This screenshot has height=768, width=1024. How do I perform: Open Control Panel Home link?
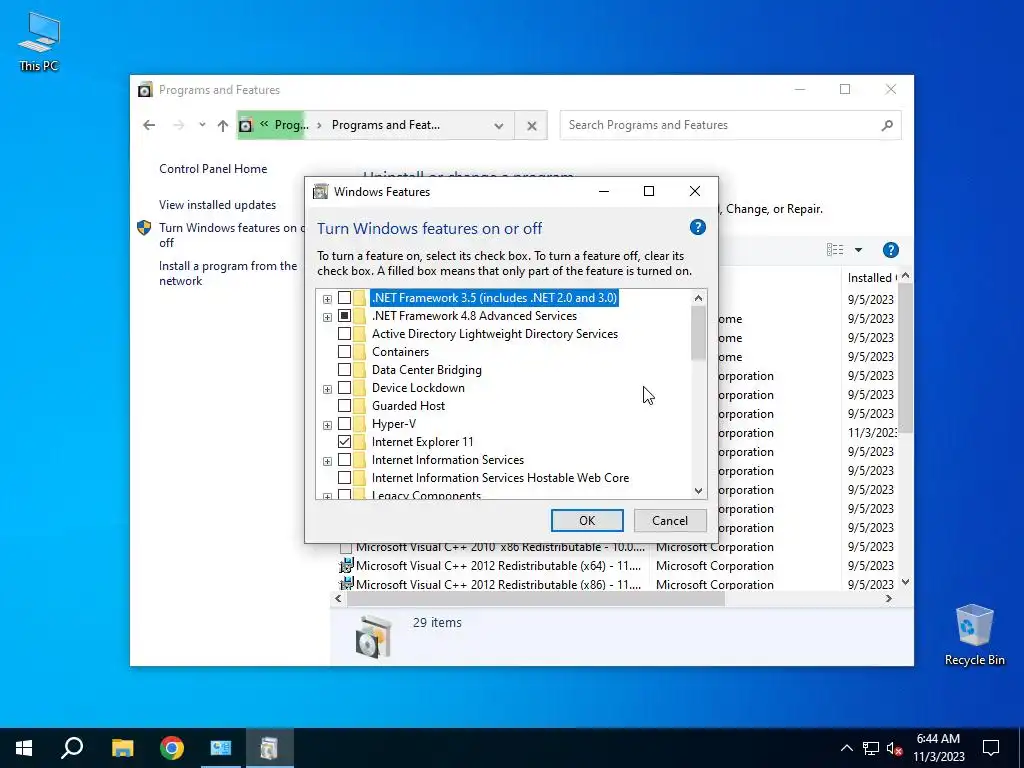tap(213, 168)
